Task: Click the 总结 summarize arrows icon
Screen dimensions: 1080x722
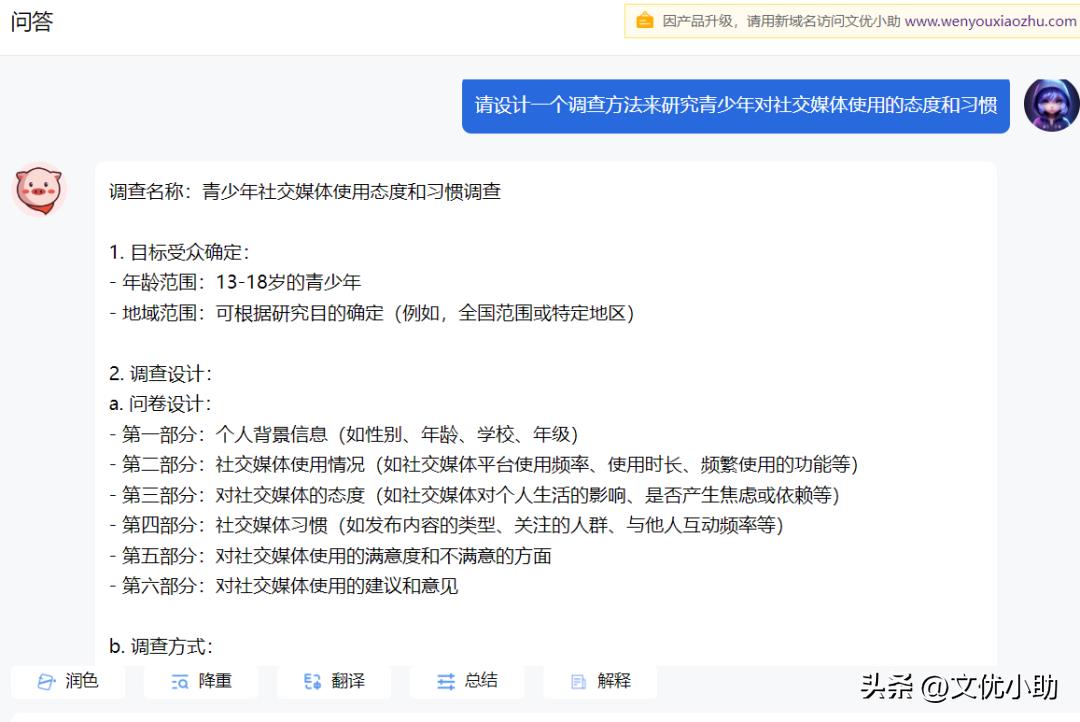Action: (x=445, y=681)
